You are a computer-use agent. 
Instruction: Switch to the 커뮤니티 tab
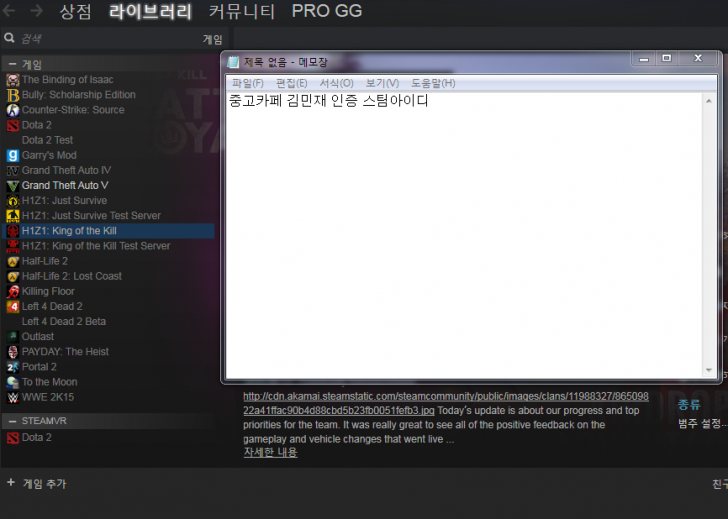point(241,12)
